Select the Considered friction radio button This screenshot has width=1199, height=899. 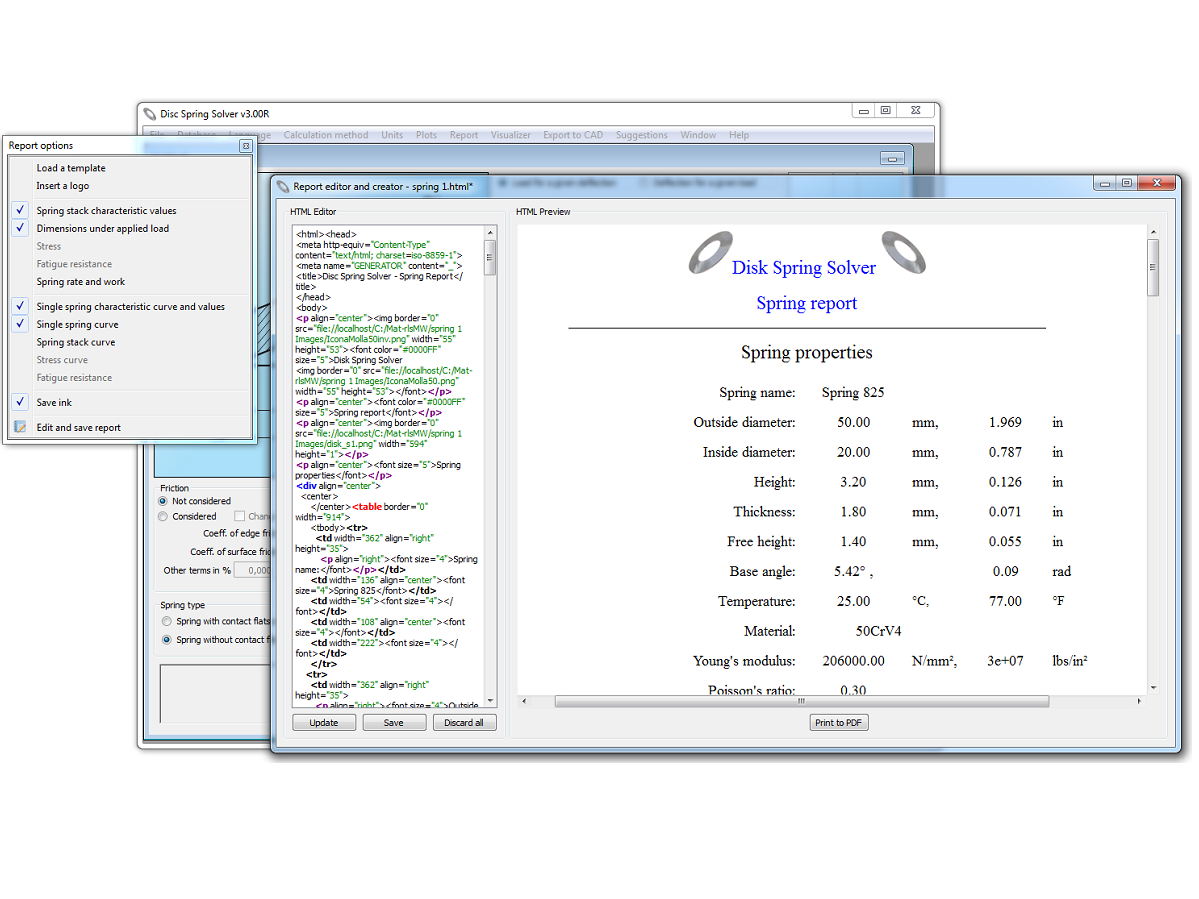tap(163, 517)
